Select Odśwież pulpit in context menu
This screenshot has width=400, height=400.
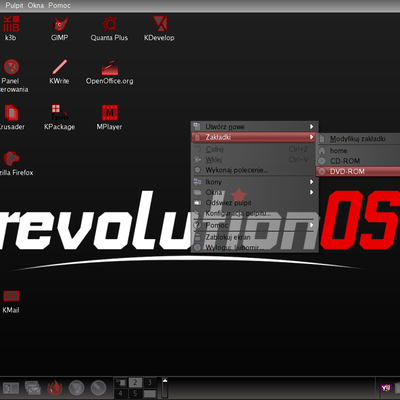(255, 203)
